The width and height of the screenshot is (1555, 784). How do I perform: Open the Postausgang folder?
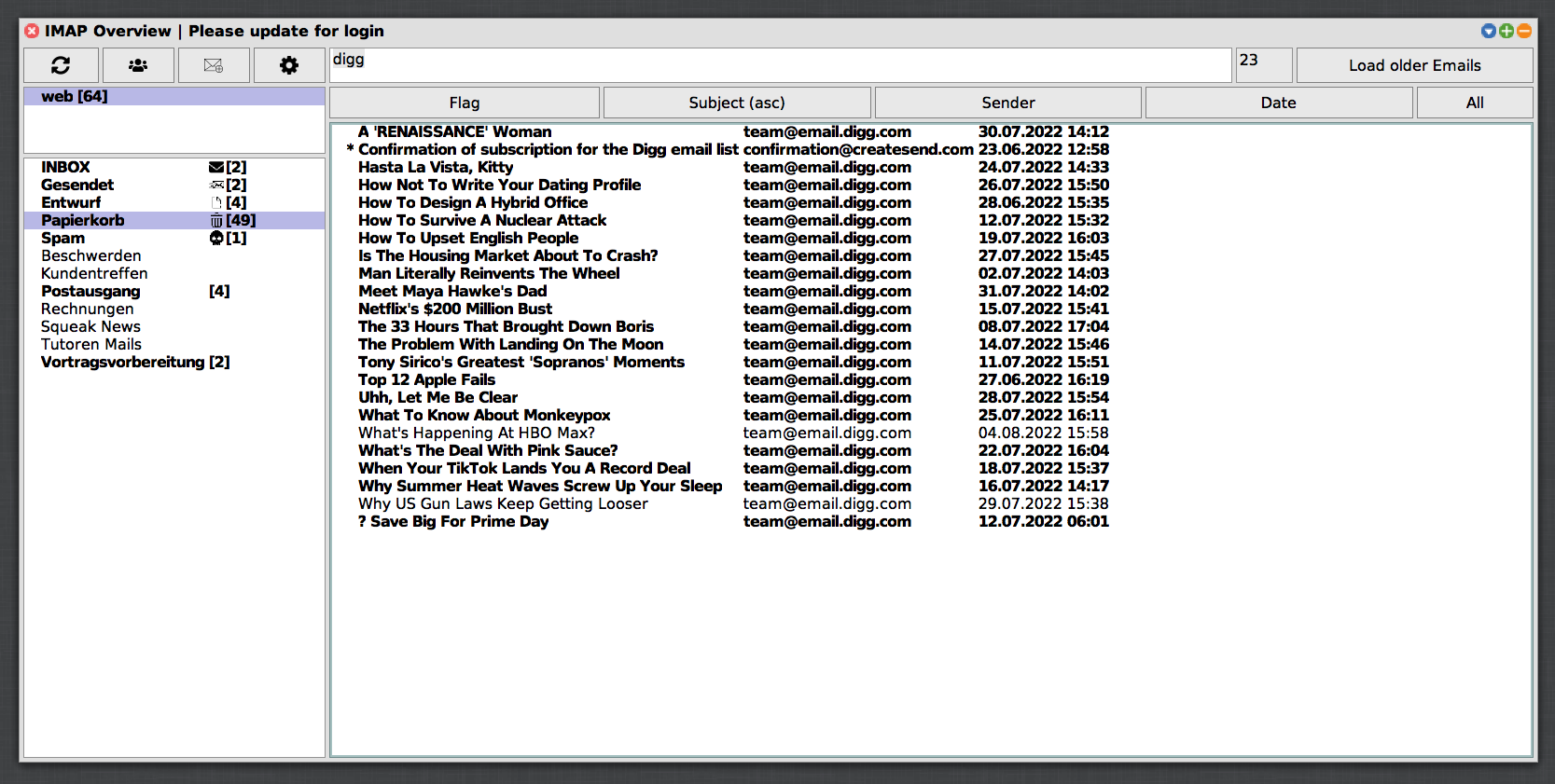[x=174, y=291]
